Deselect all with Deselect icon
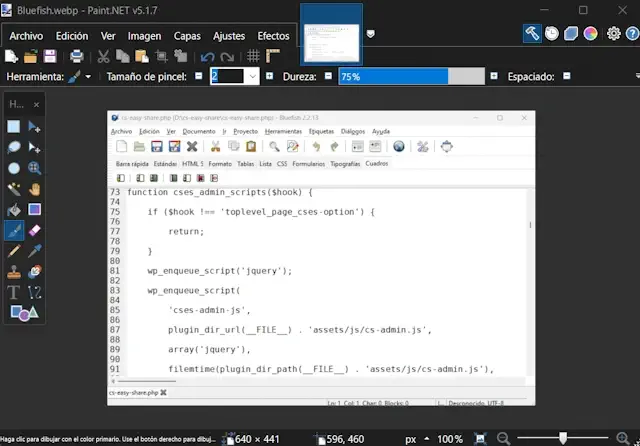The width and height of the screenshot is (640, 446). 180,56
